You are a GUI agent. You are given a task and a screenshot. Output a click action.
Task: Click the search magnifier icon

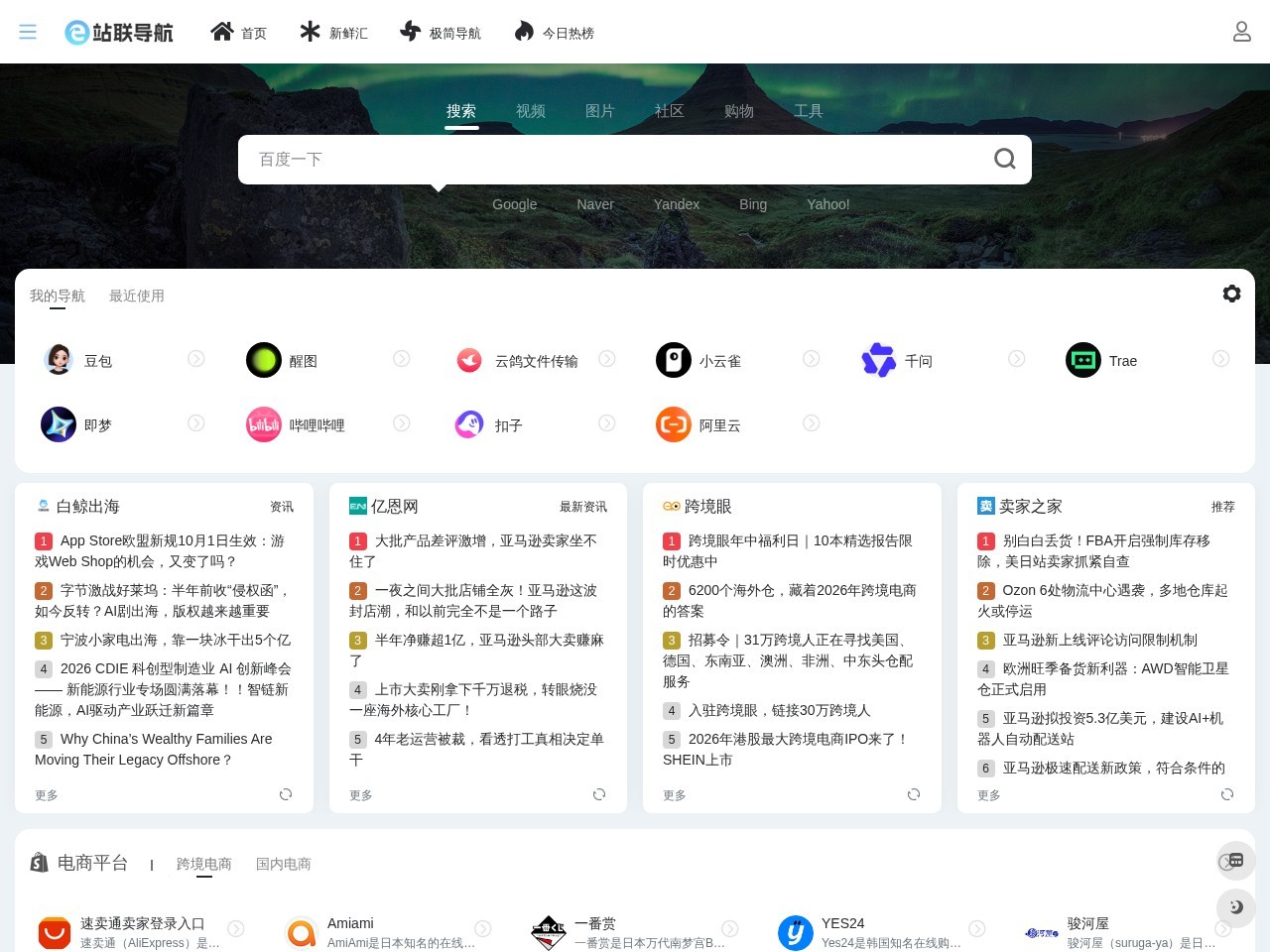click(1004, 159)
